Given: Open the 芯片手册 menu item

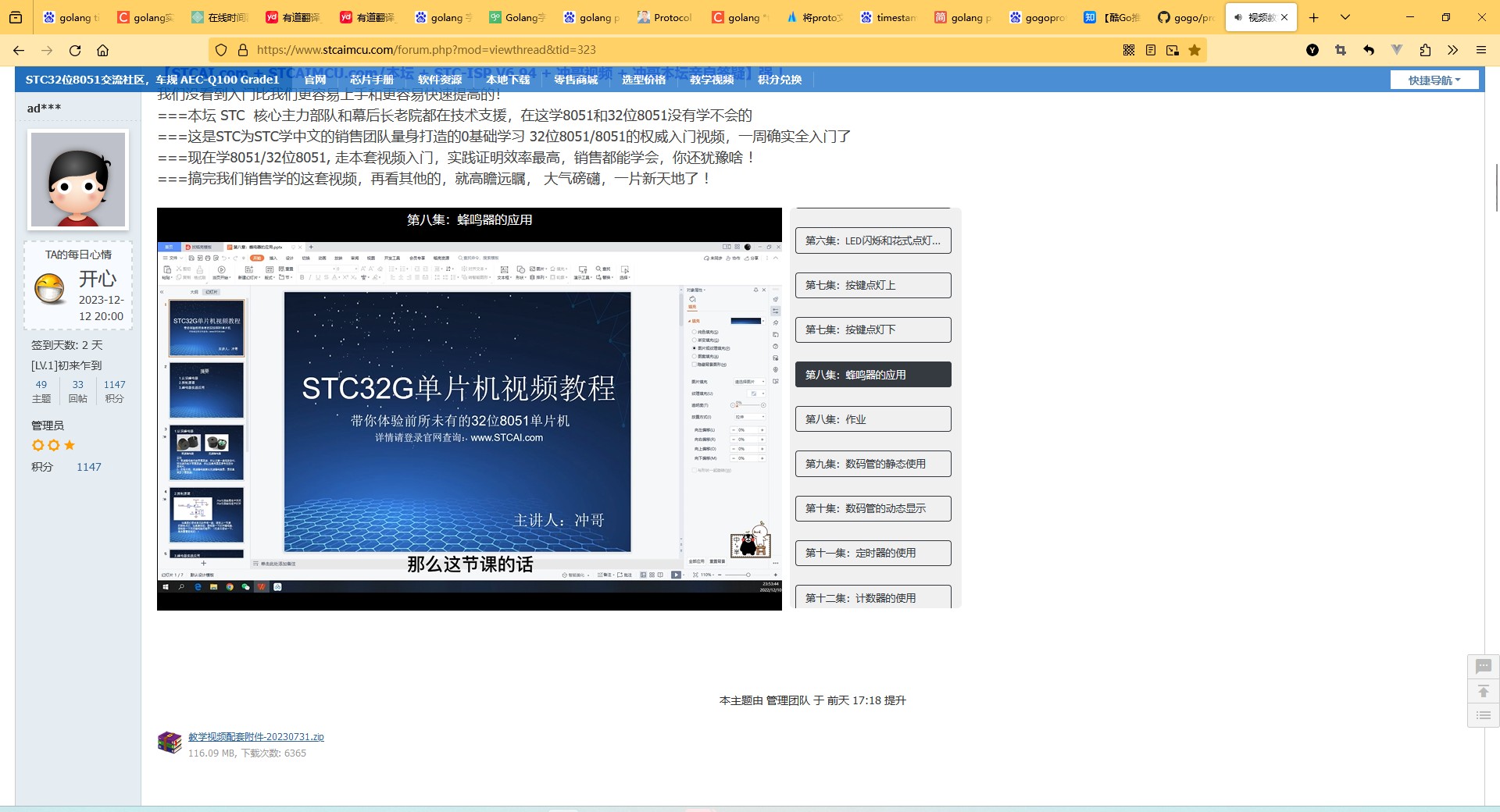Looking at the screenshot, I should (372, 80).
